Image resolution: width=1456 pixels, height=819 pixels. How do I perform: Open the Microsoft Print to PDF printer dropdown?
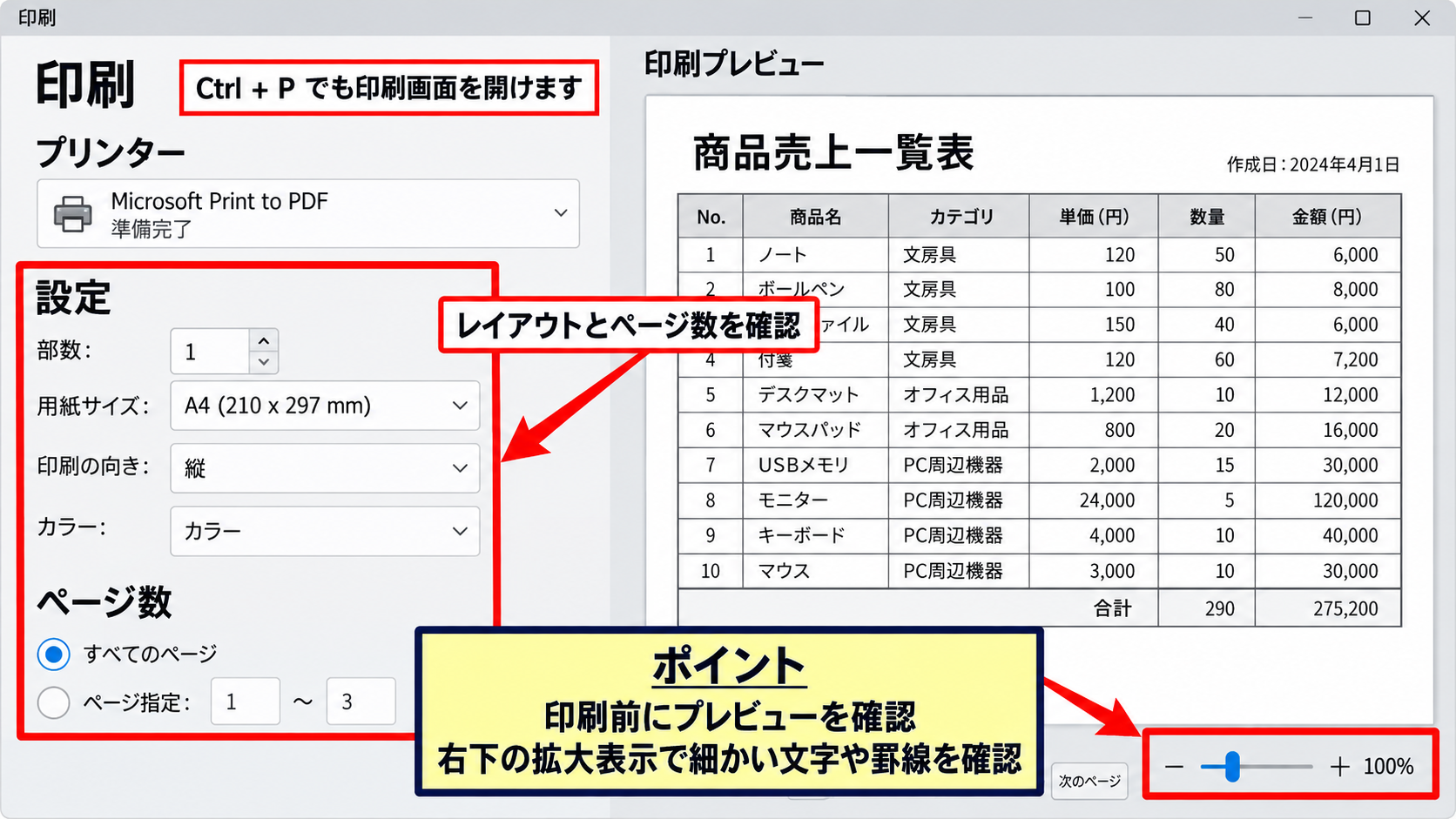pyautogui.click(x=308, y=213)
